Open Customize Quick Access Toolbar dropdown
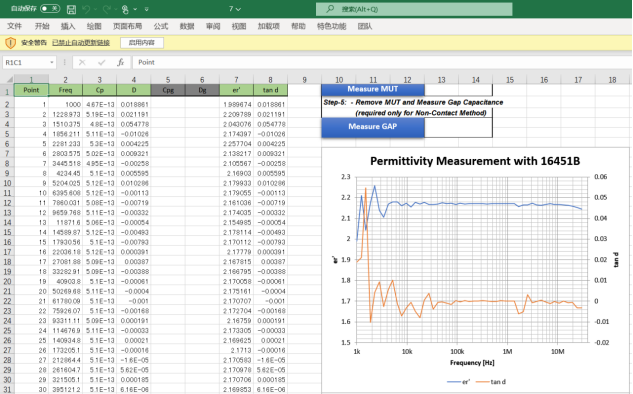 [146, 9]
